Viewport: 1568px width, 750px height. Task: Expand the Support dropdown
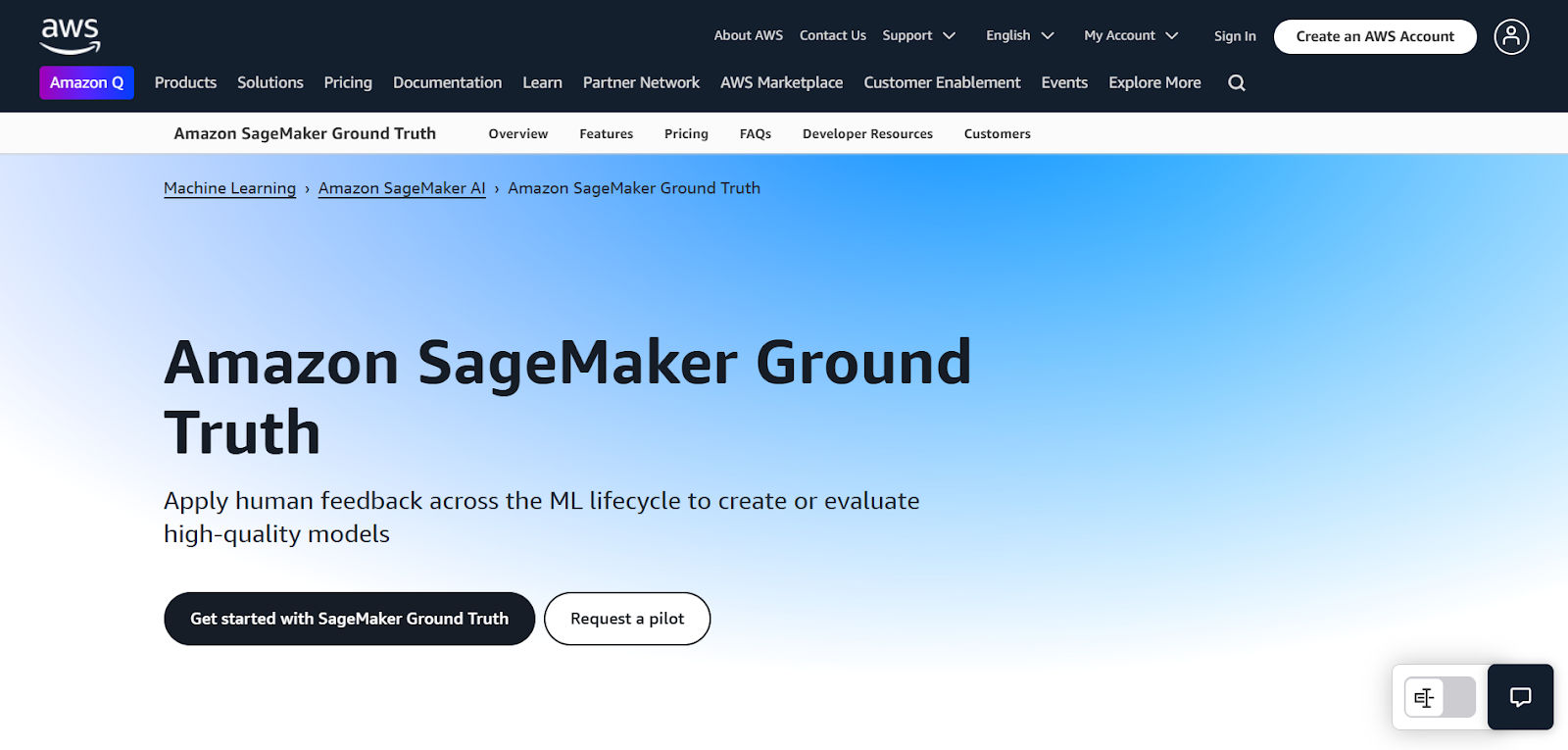919,35
